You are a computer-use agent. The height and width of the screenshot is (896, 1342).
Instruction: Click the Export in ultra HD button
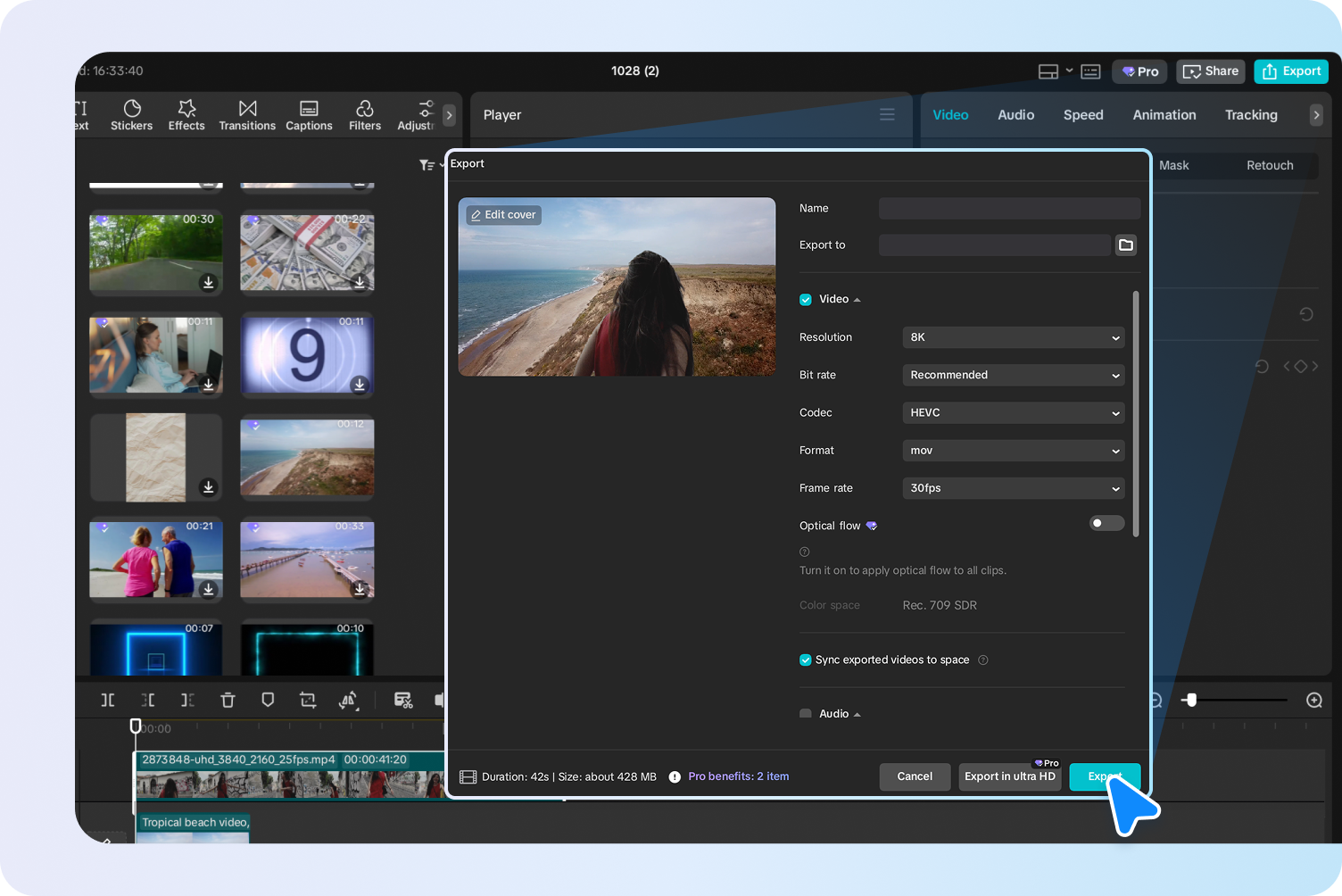[x=1010, y=776]
